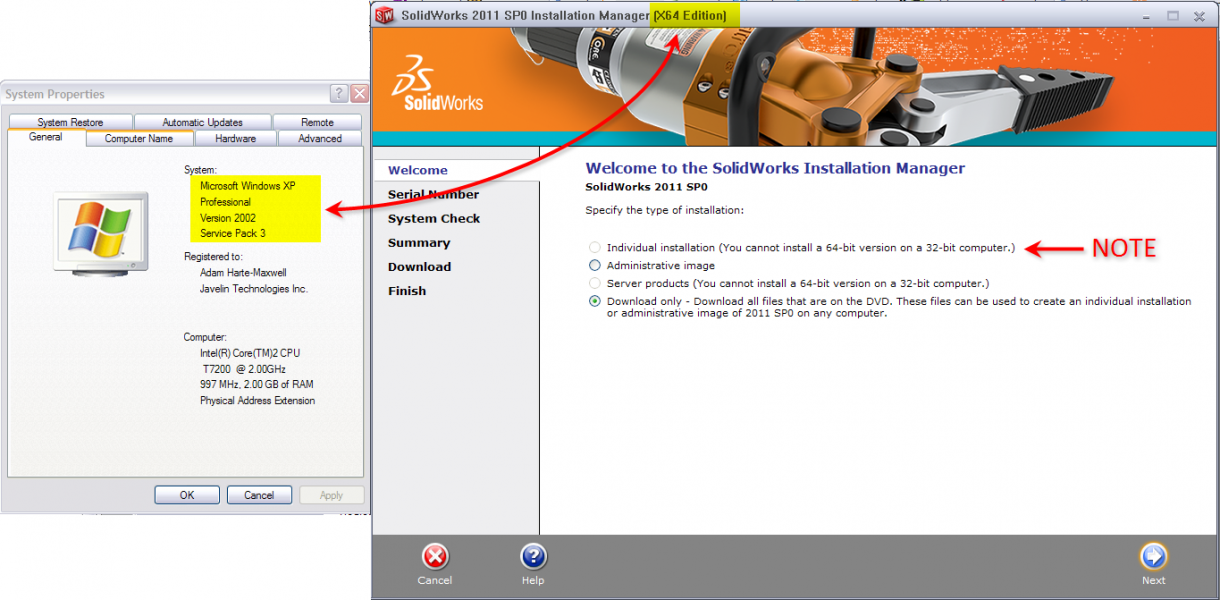Select the Finish step in the sidebar
The width and height of the screenshot is (1220, 600).
click(407, 290)
